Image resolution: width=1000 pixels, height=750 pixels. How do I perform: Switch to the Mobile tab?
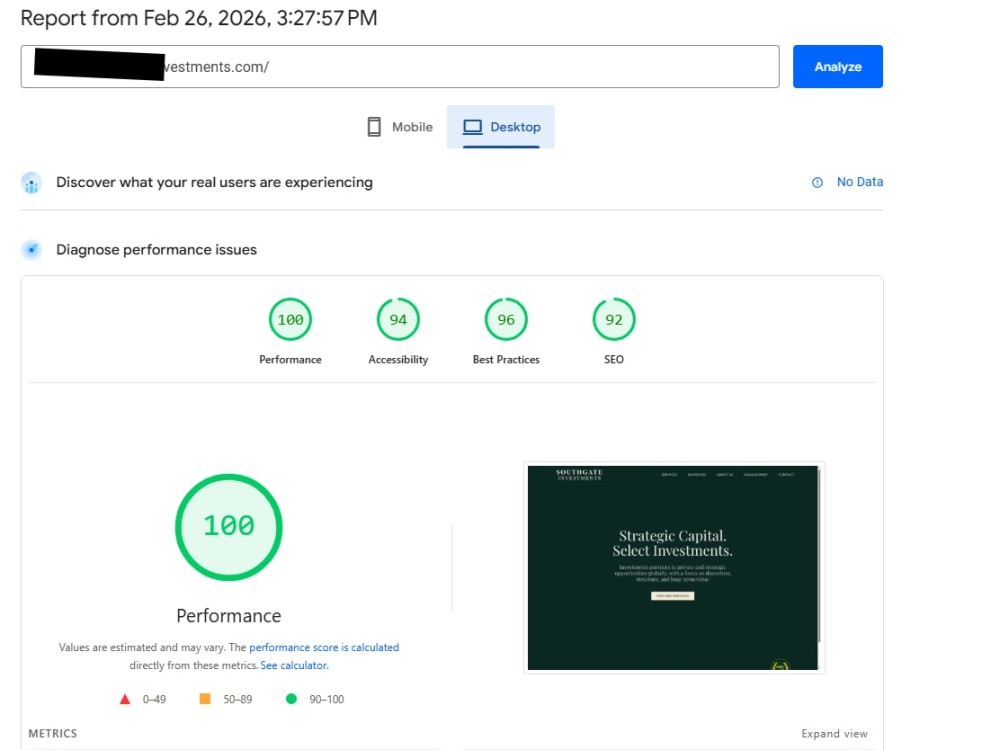click(400, 127)
